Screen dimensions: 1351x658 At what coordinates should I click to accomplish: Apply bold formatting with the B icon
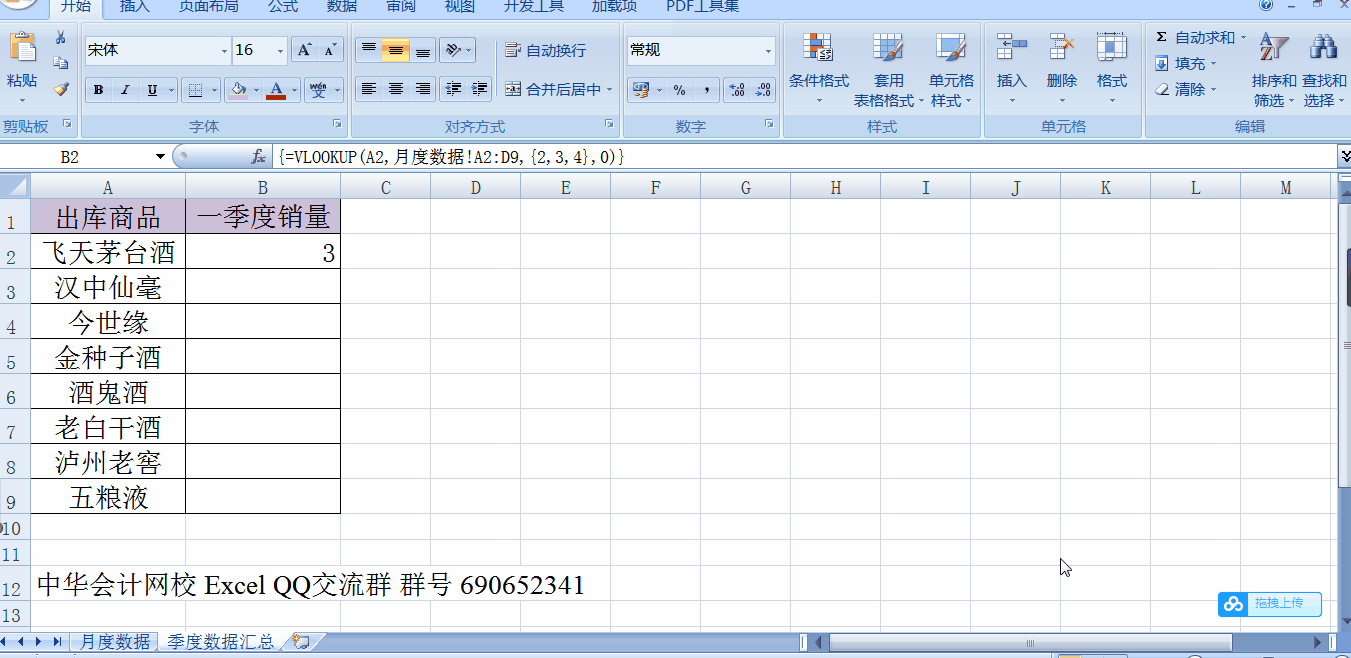98,89
